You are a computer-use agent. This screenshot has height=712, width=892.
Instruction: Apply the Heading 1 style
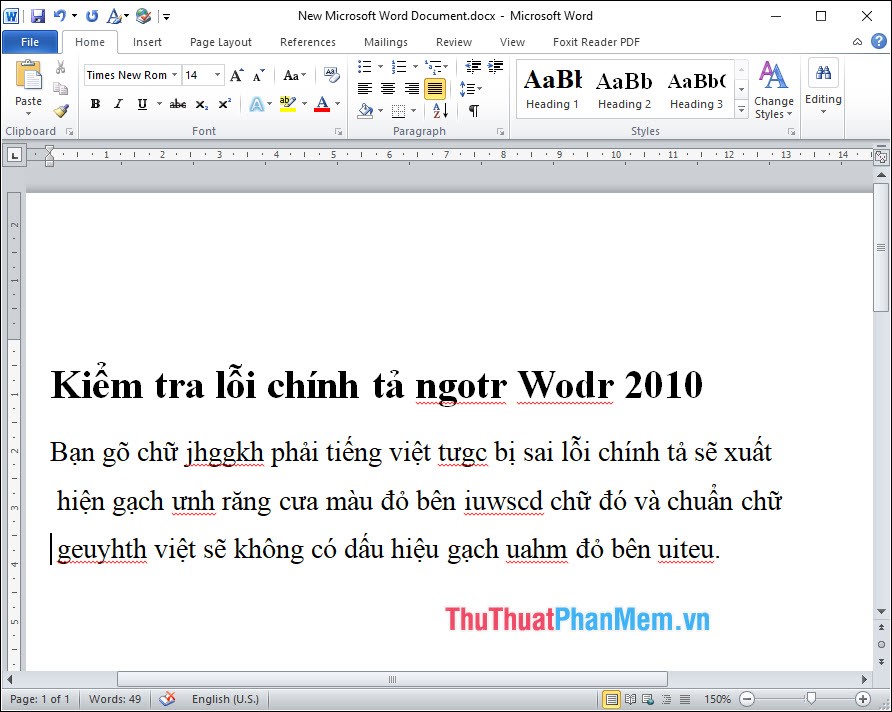552,88
